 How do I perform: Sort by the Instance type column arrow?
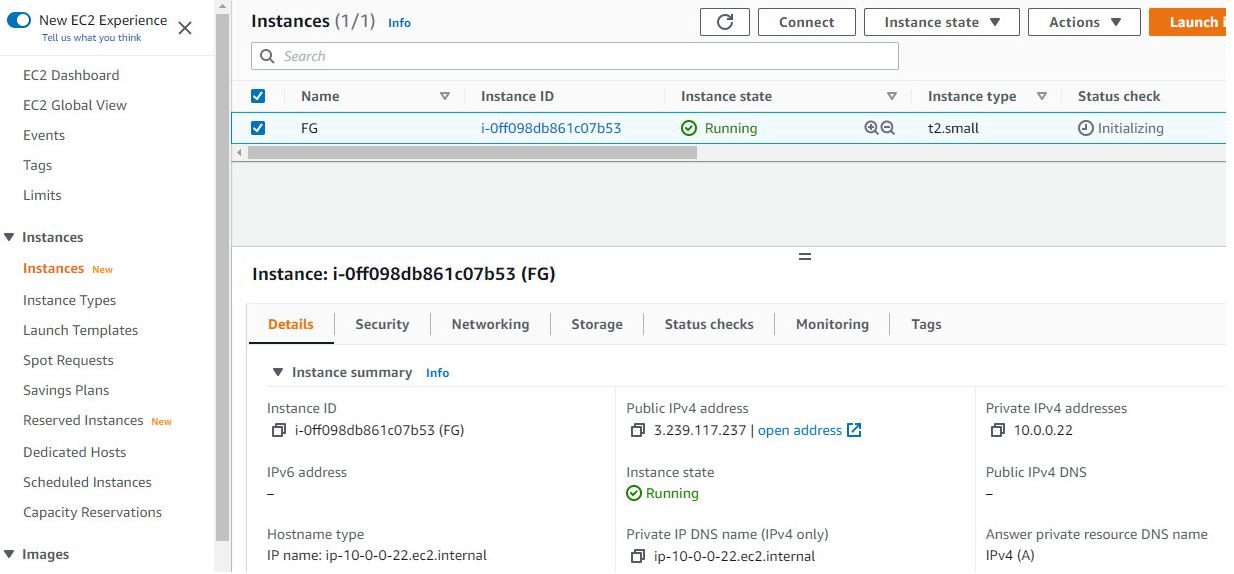coord(1042,96)
